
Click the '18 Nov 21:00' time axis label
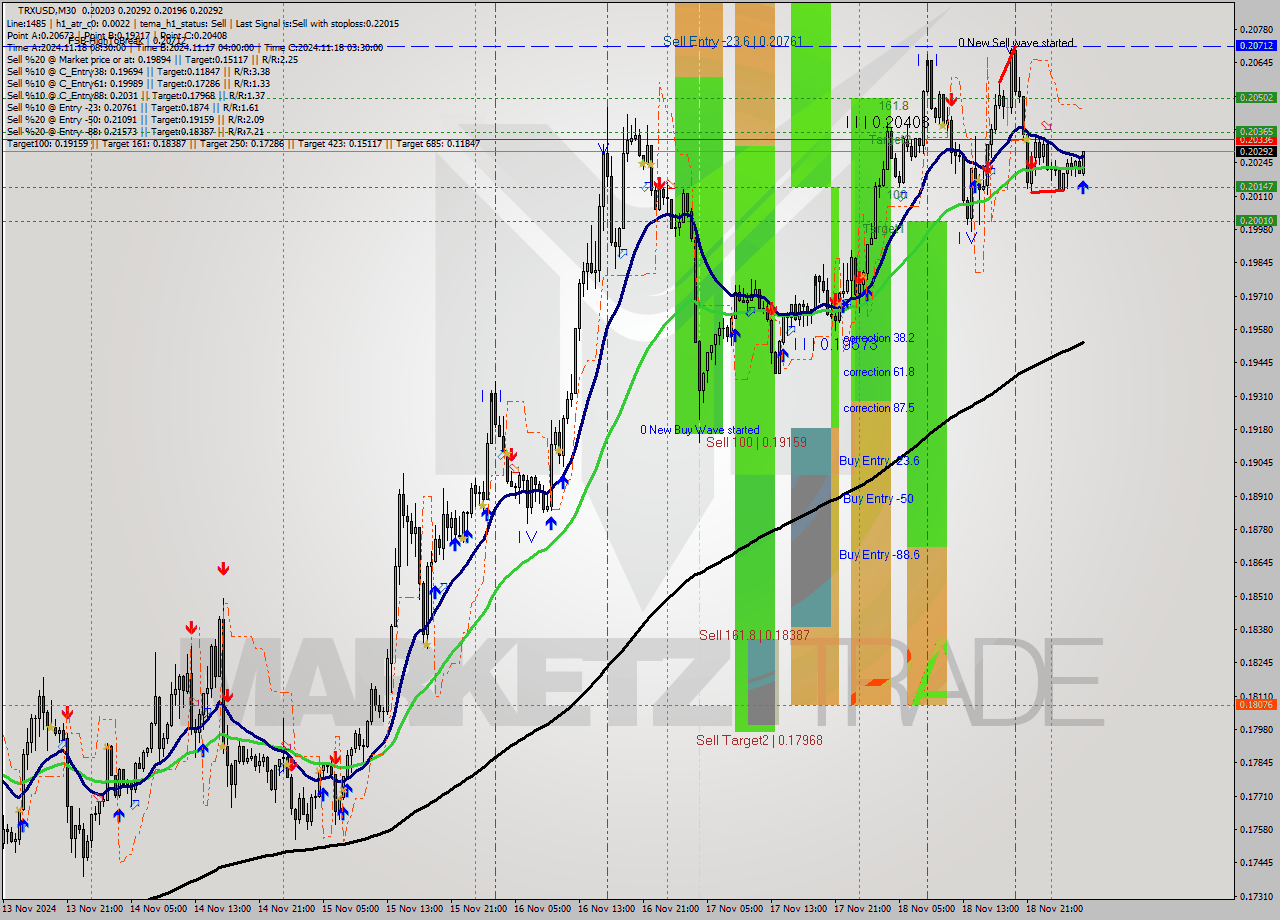pyautogui.click(x=1054, y=909)
